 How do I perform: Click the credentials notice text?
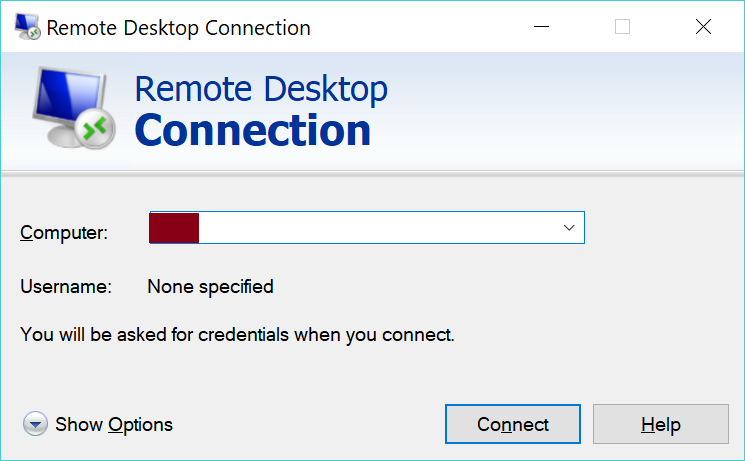[x=237, y=334]
